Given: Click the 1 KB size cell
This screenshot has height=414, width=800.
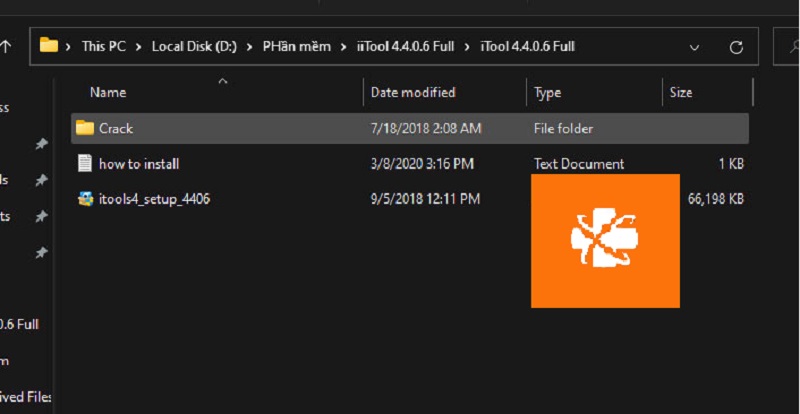Looking at the screenshot, I should 729,164.
